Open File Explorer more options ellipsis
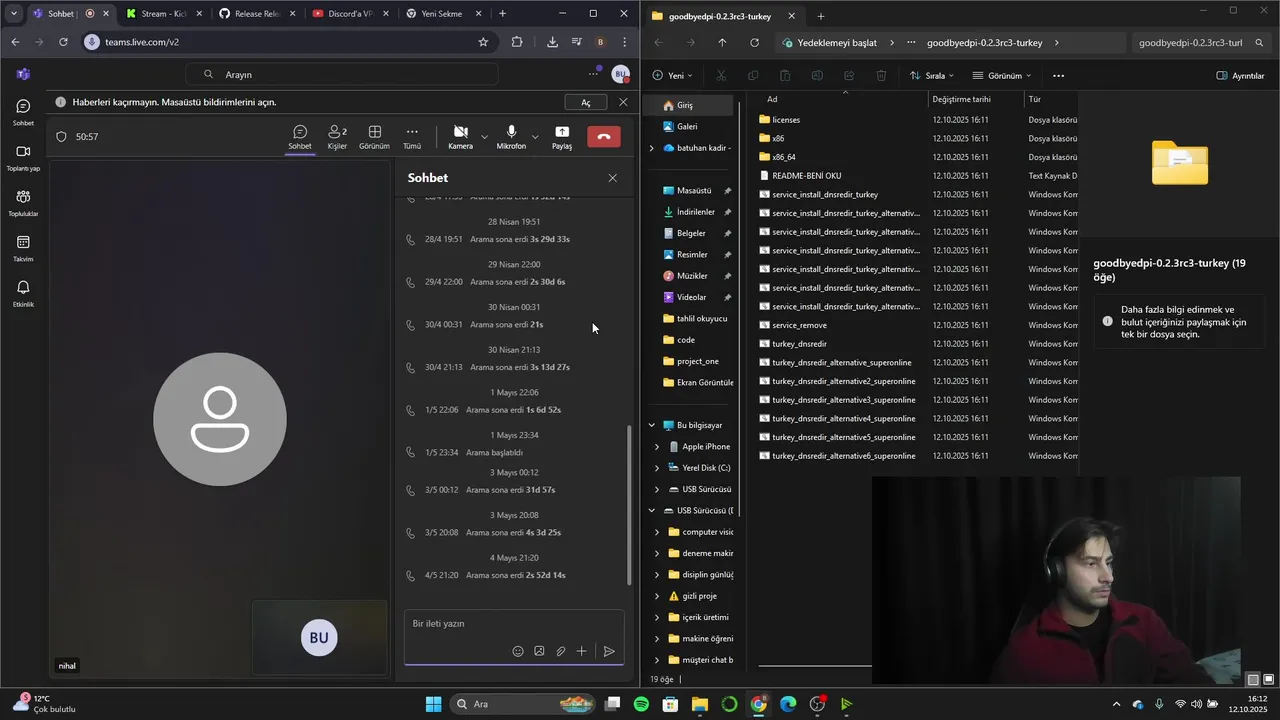Viewport: 1280px width, 720px height. point(1059,75)
